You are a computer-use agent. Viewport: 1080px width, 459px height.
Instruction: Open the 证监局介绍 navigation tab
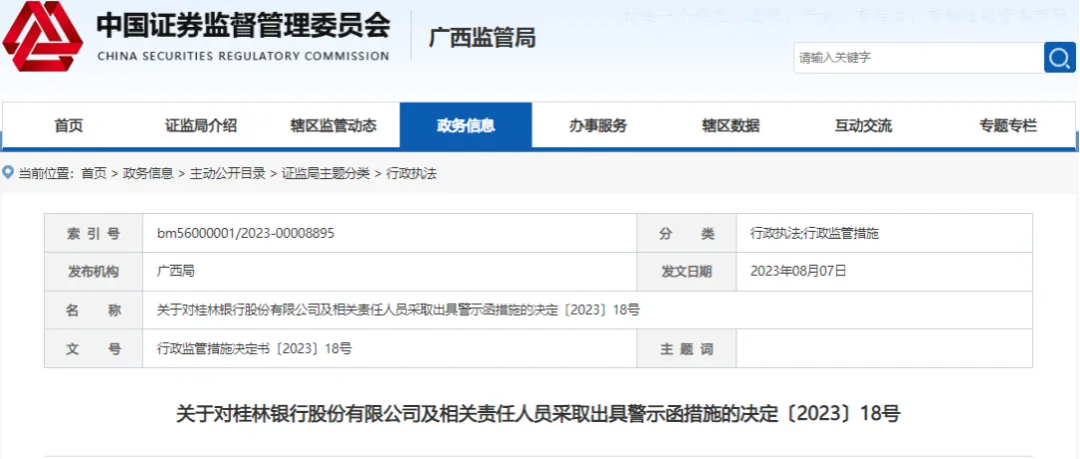(200, 125)
